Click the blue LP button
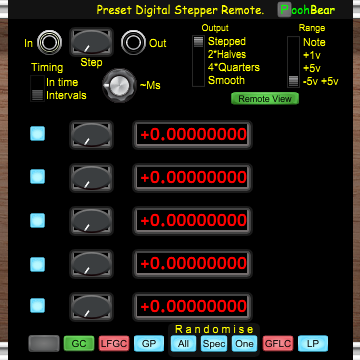The width and height of the screenshot is (360, 360). [313, 344]
